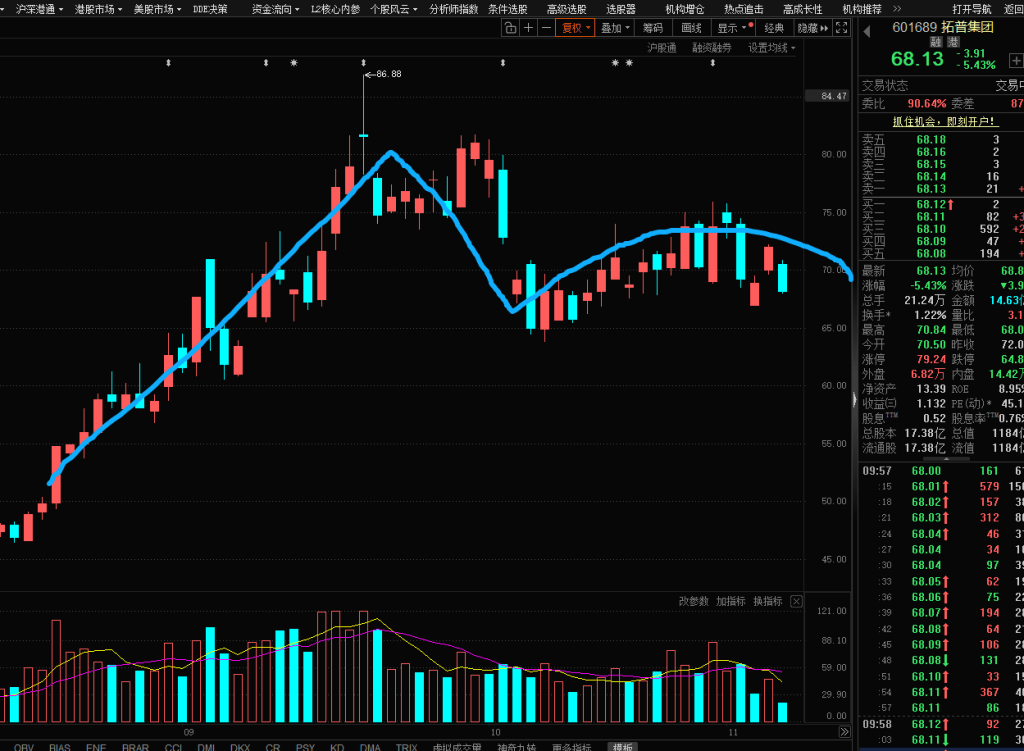
Task: Toggle the 沪股通 overlay
Action: [661, 48]
